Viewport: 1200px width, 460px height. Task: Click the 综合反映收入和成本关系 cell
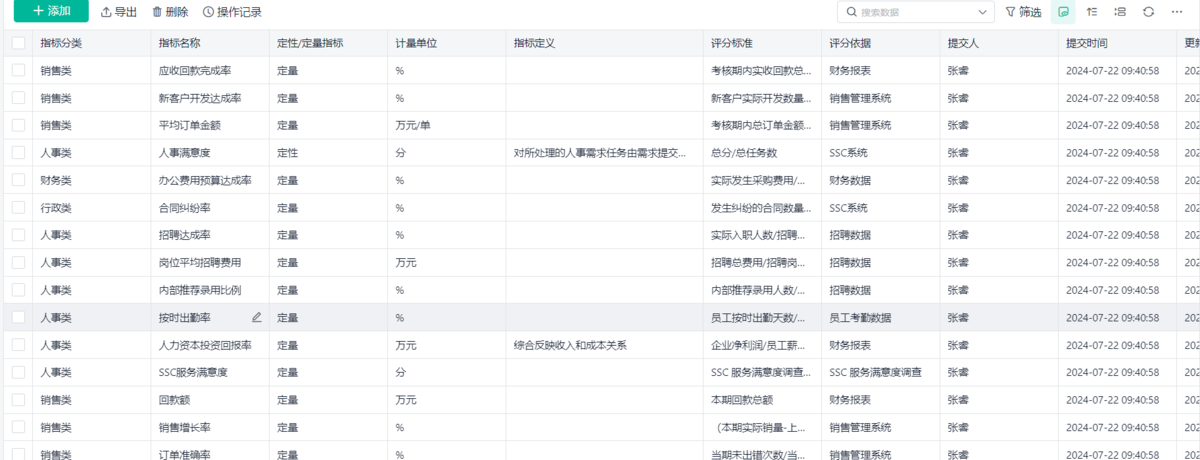[x=604, y=345]
